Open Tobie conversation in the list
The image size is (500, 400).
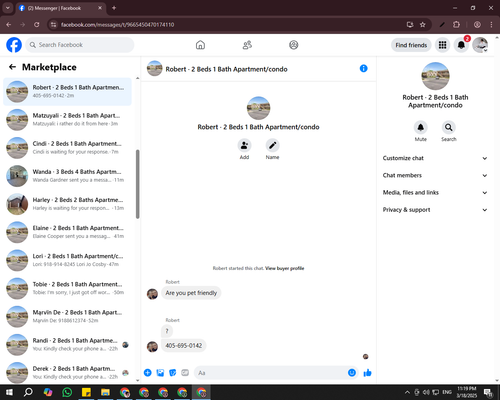pos(68,288)
